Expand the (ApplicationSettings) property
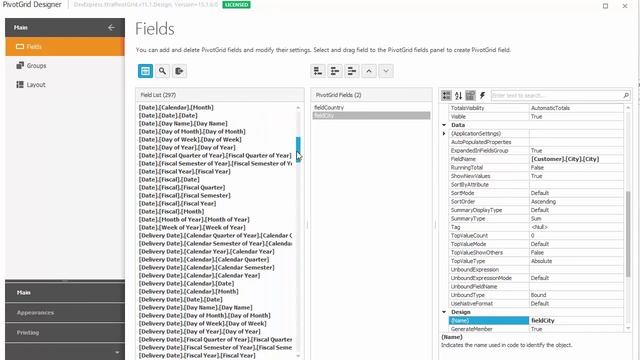This screenshot has width=640, height=360. coord(444,133)
